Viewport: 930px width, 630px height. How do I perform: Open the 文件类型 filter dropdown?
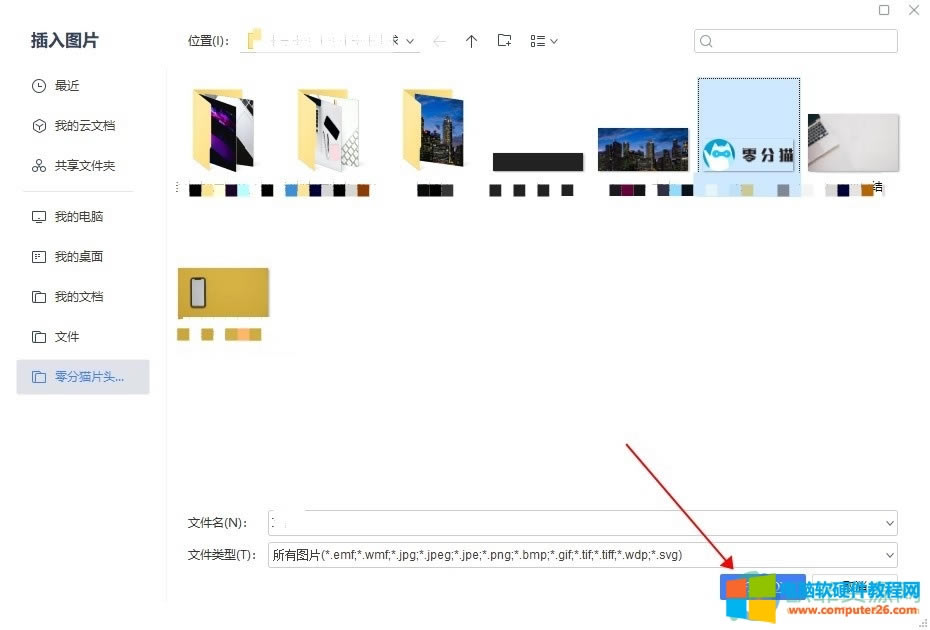tap(889, 555)
